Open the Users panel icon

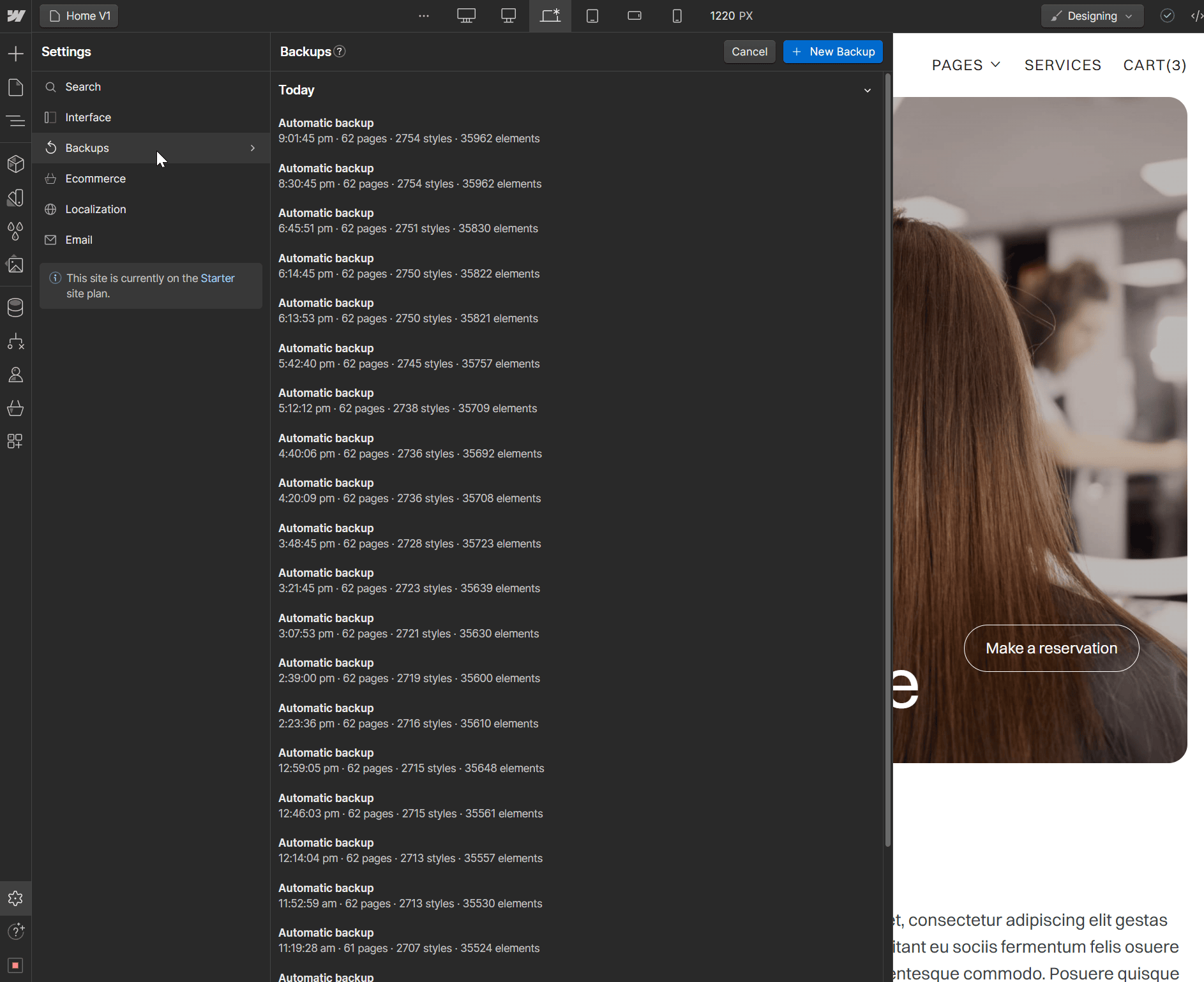[16, 375]
